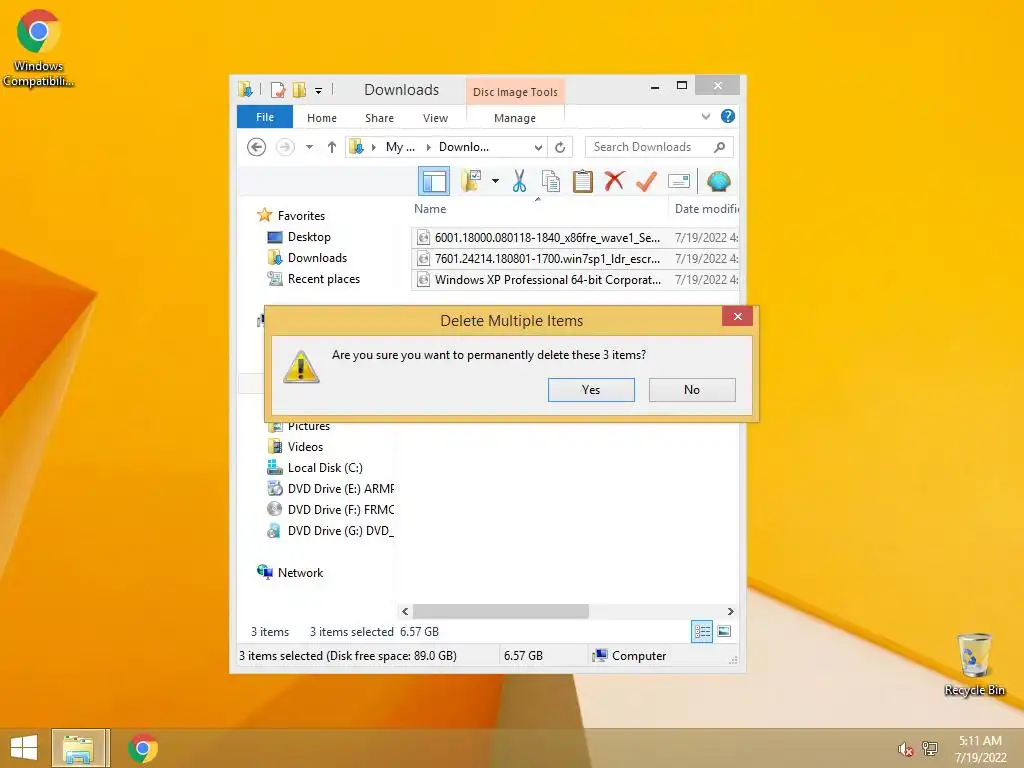Switch to the Home ribbon tab

[322, 118]
